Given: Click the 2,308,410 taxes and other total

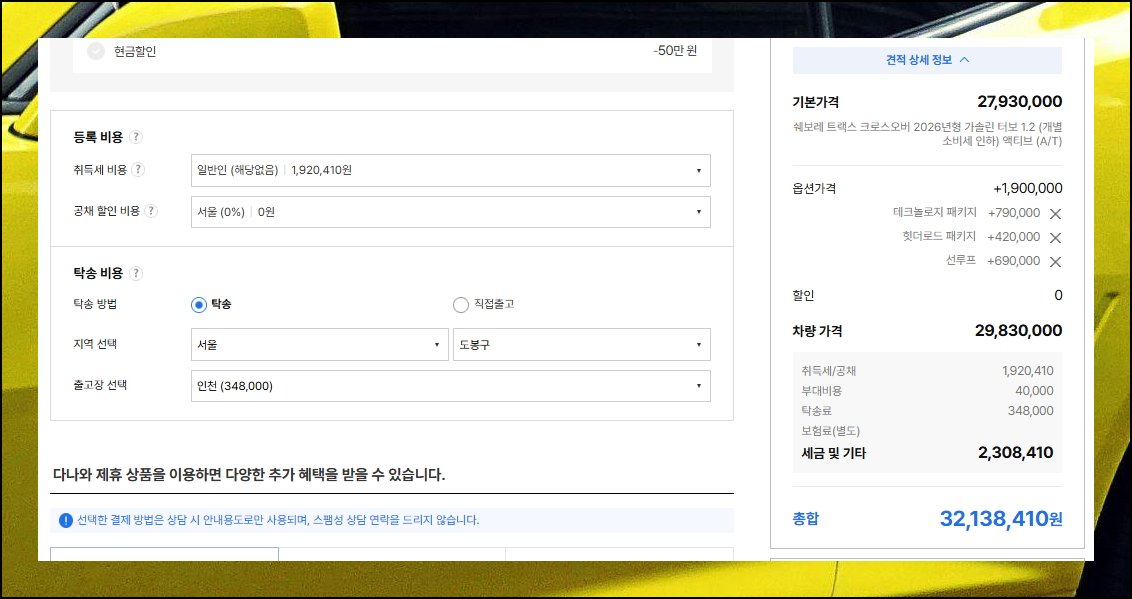Looking at the screenshot, I should coord(1015,452).
